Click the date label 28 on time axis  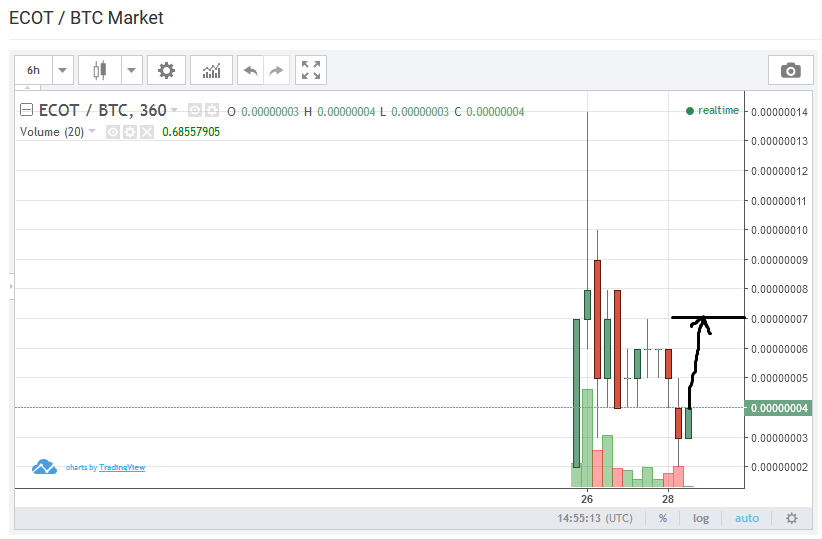[x=668, y=499]
